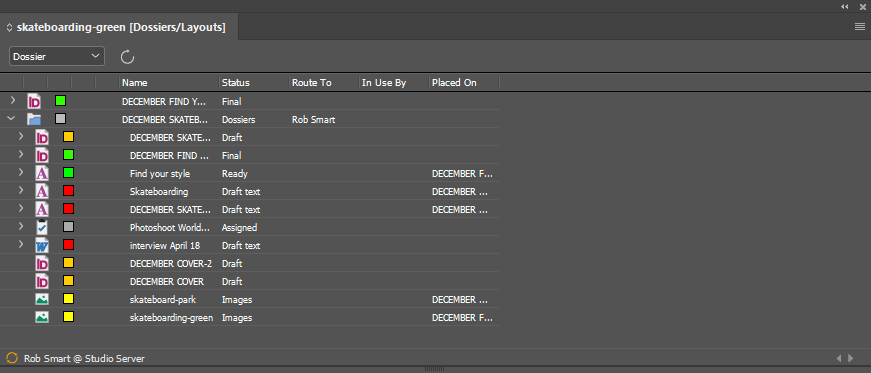Click the up-down arrows icon on the panel tab
Viewport: 871px width, 373px height.
click(x=9, y=27)
